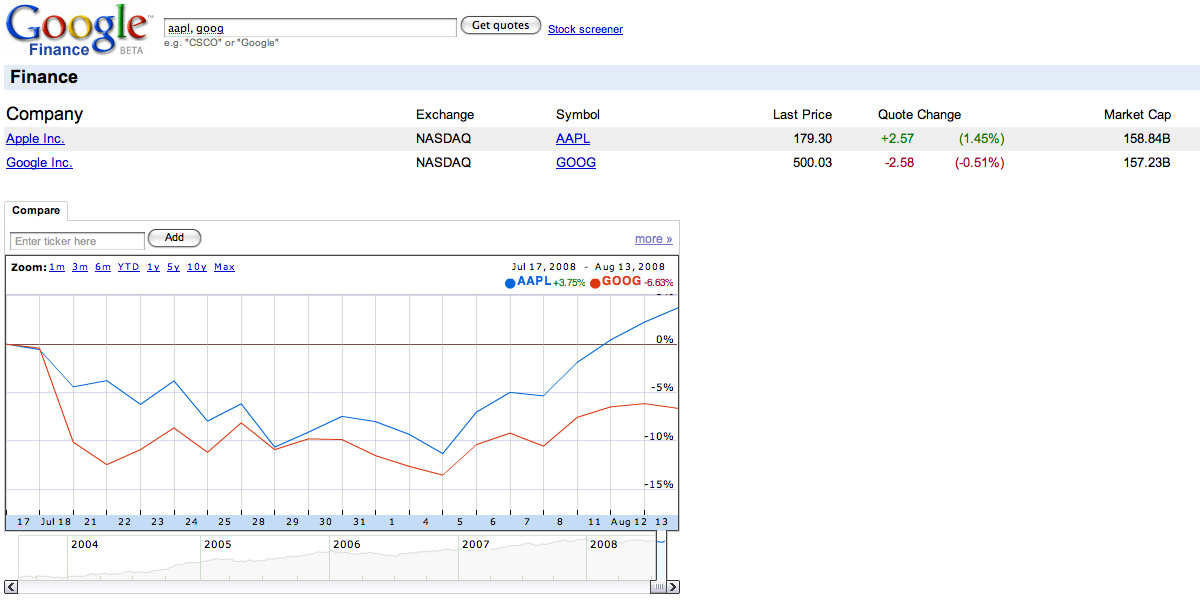Viewport: 1200px width, 614px height.
Task: Click the 'Jul 18' date axis label
Action: [x=56, y=522]
